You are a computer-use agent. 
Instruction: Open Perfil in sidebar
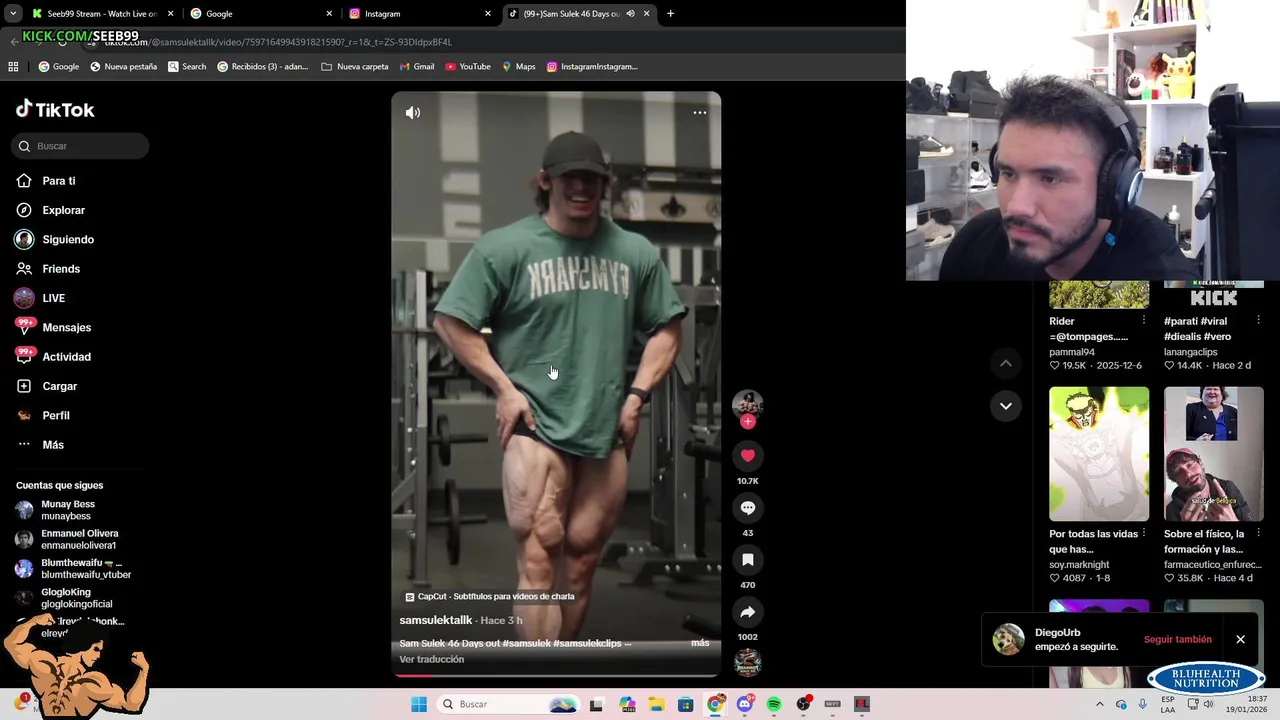click(55, 415)
